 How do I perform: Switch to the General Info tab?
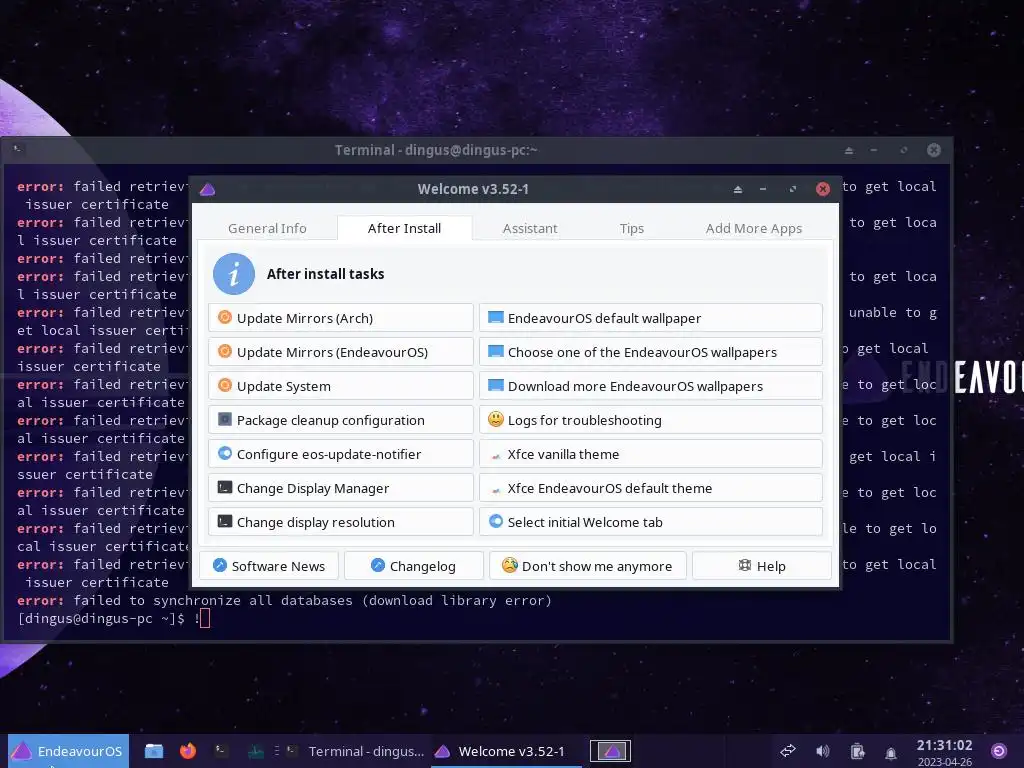(x=267, y=229)
